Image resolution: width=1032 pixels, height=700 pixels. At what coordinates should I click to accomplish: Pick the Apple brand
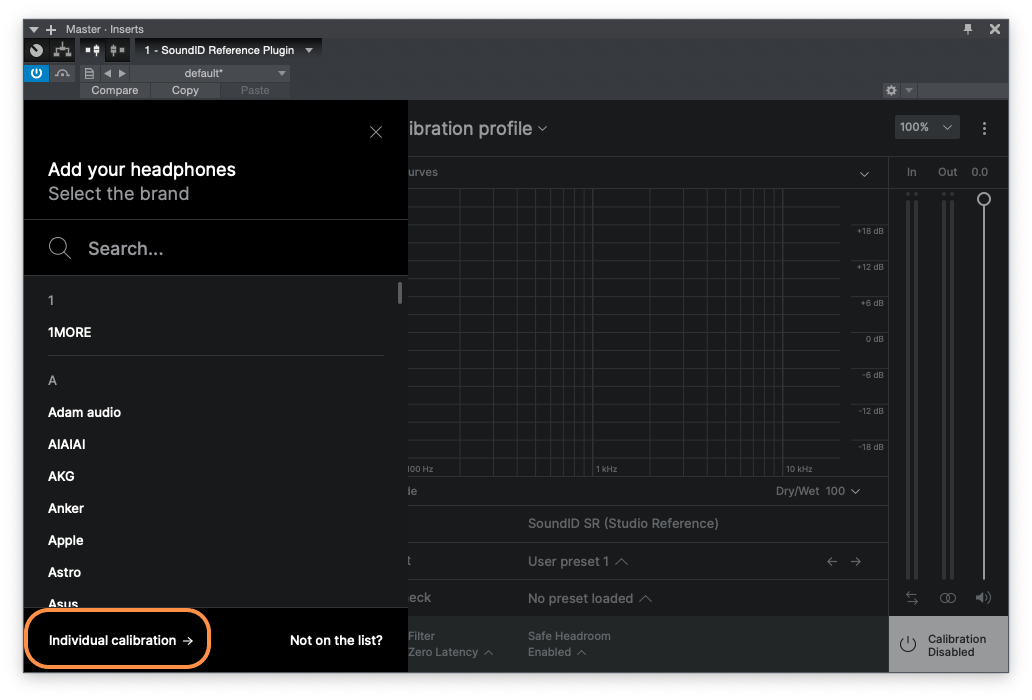[x=66, y=540]
